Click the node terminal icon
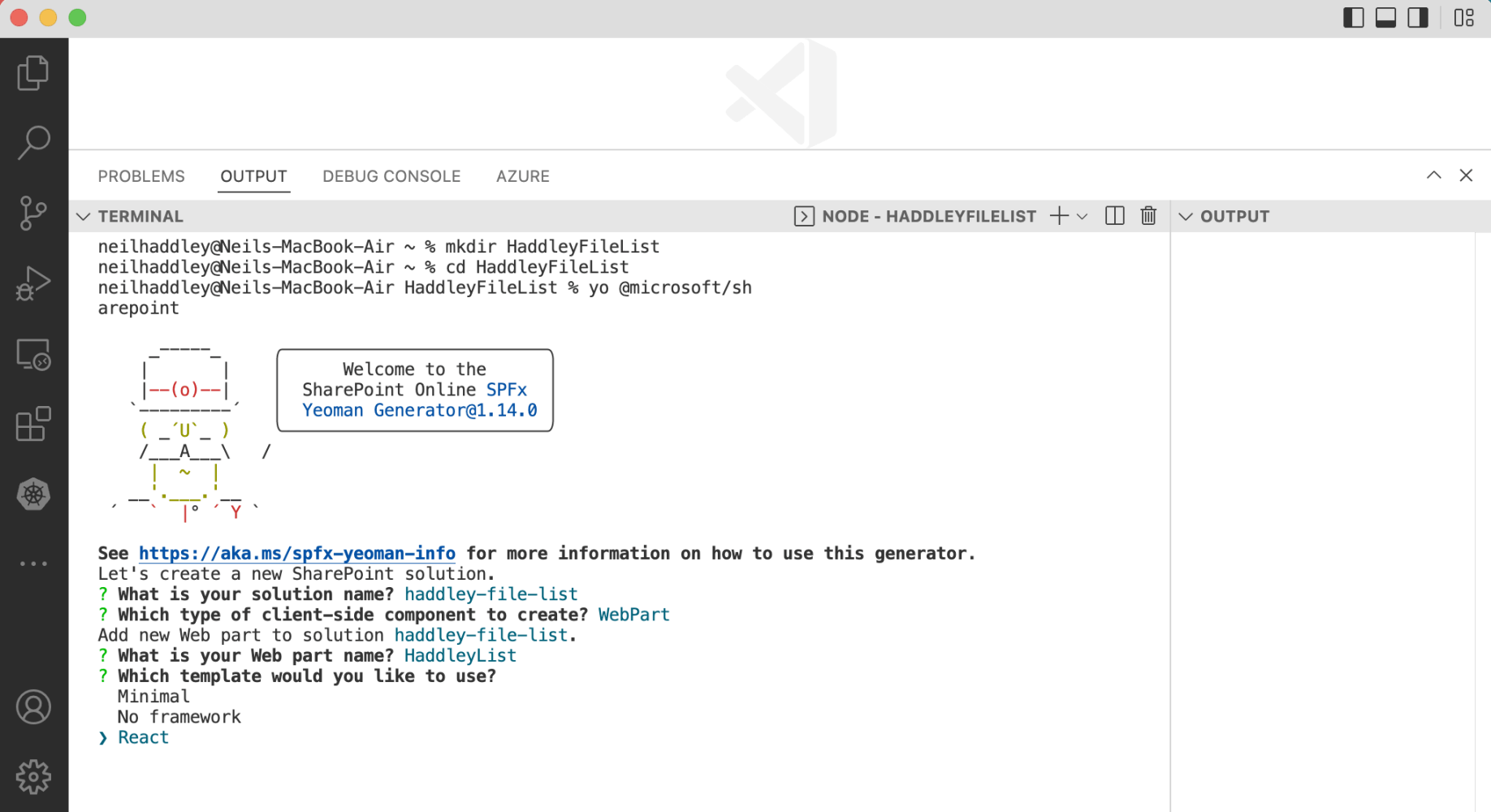This screenshot has width=1491, height=812. [x=804, y=216]
